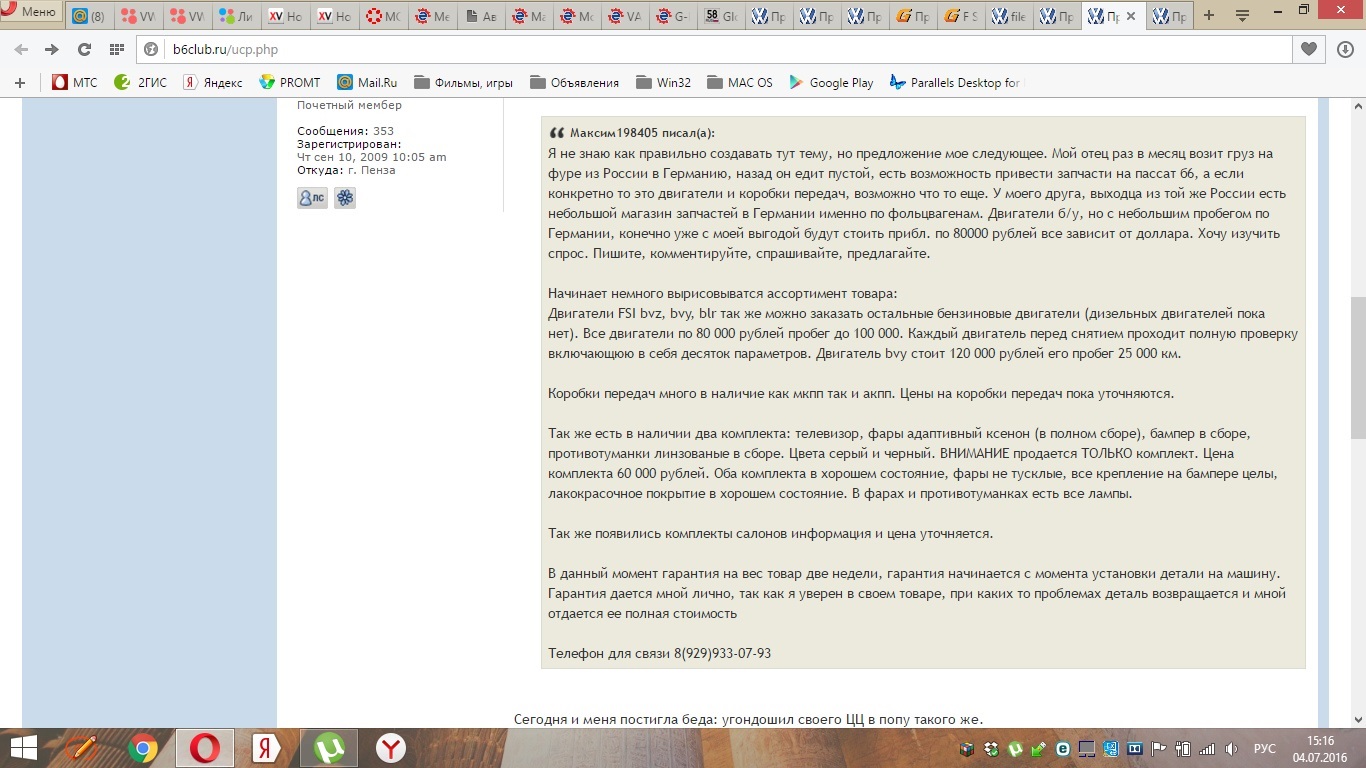The image size is (1366, 768).
Task: Go back to previous page
Action: point(21,49)
